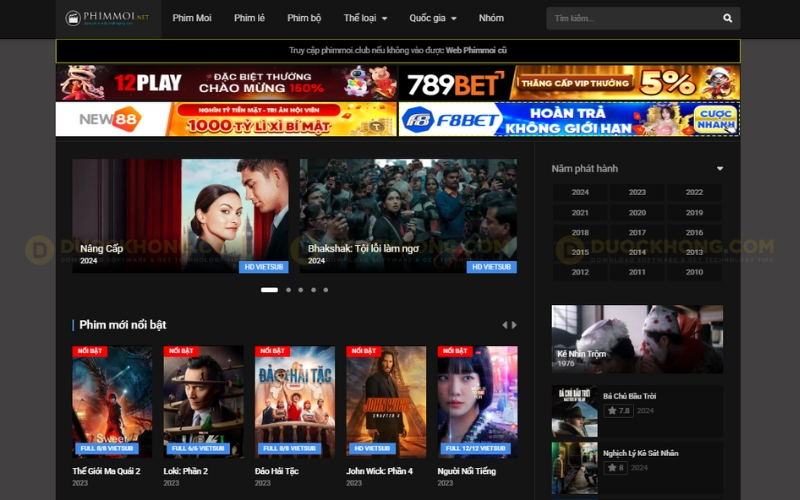Filter by year 2011
The width and height of the screenshot is (800, 500).
pos(637,272)
